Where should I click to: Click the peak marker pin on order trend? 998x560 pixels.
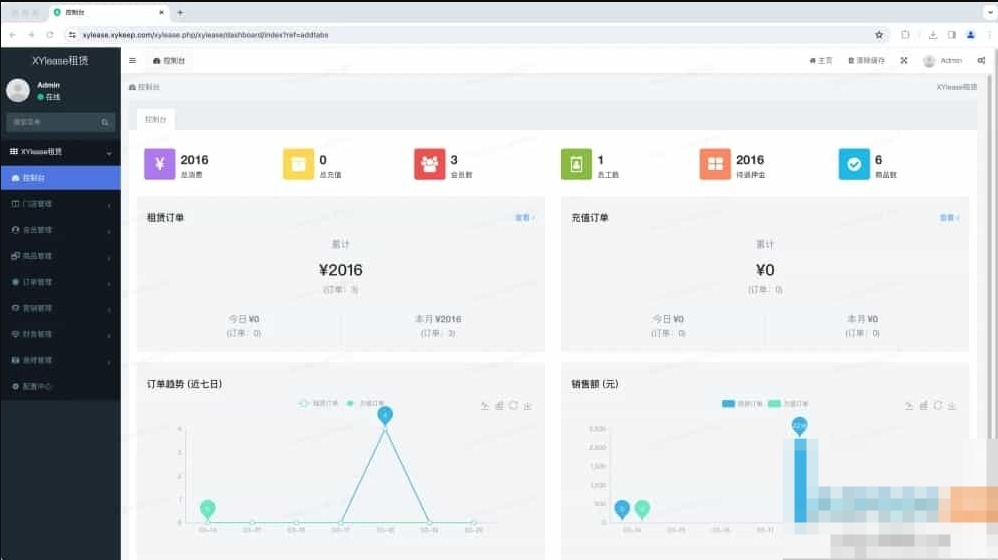pos(385,416)
